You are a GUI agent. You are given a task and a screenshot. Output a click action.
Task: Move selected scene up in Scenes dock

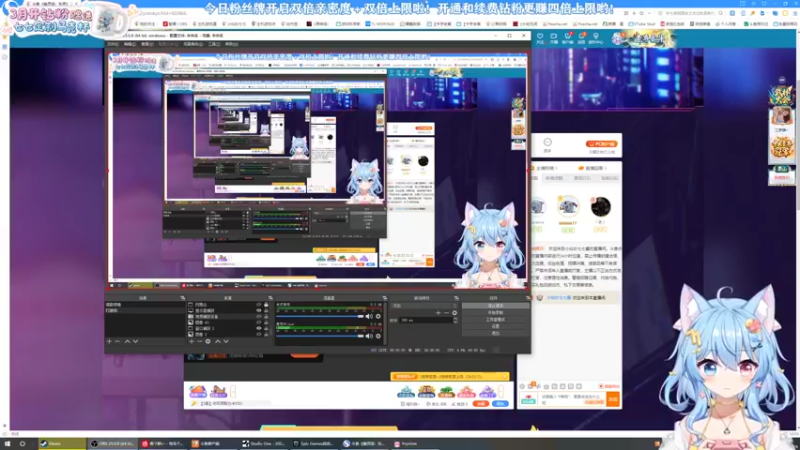127,341
